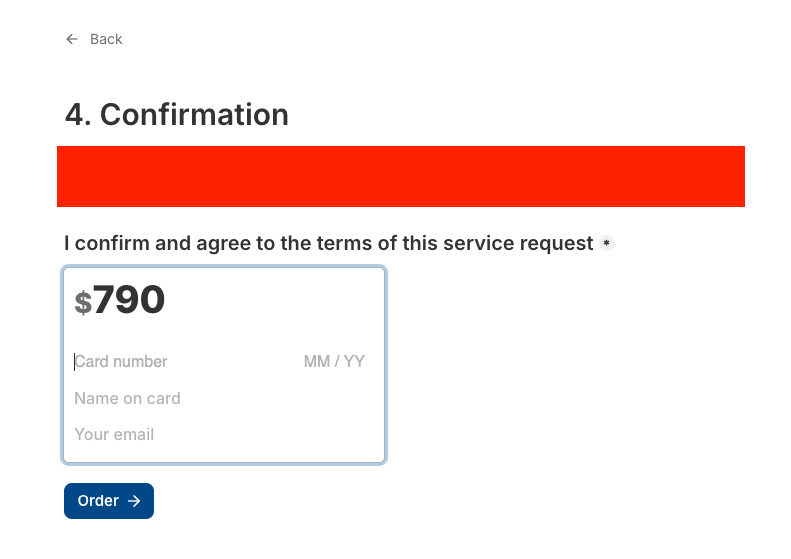Screen dimensions: 791x559
Task: Click into the Name on card field
Action: click(x=200, y=398)
